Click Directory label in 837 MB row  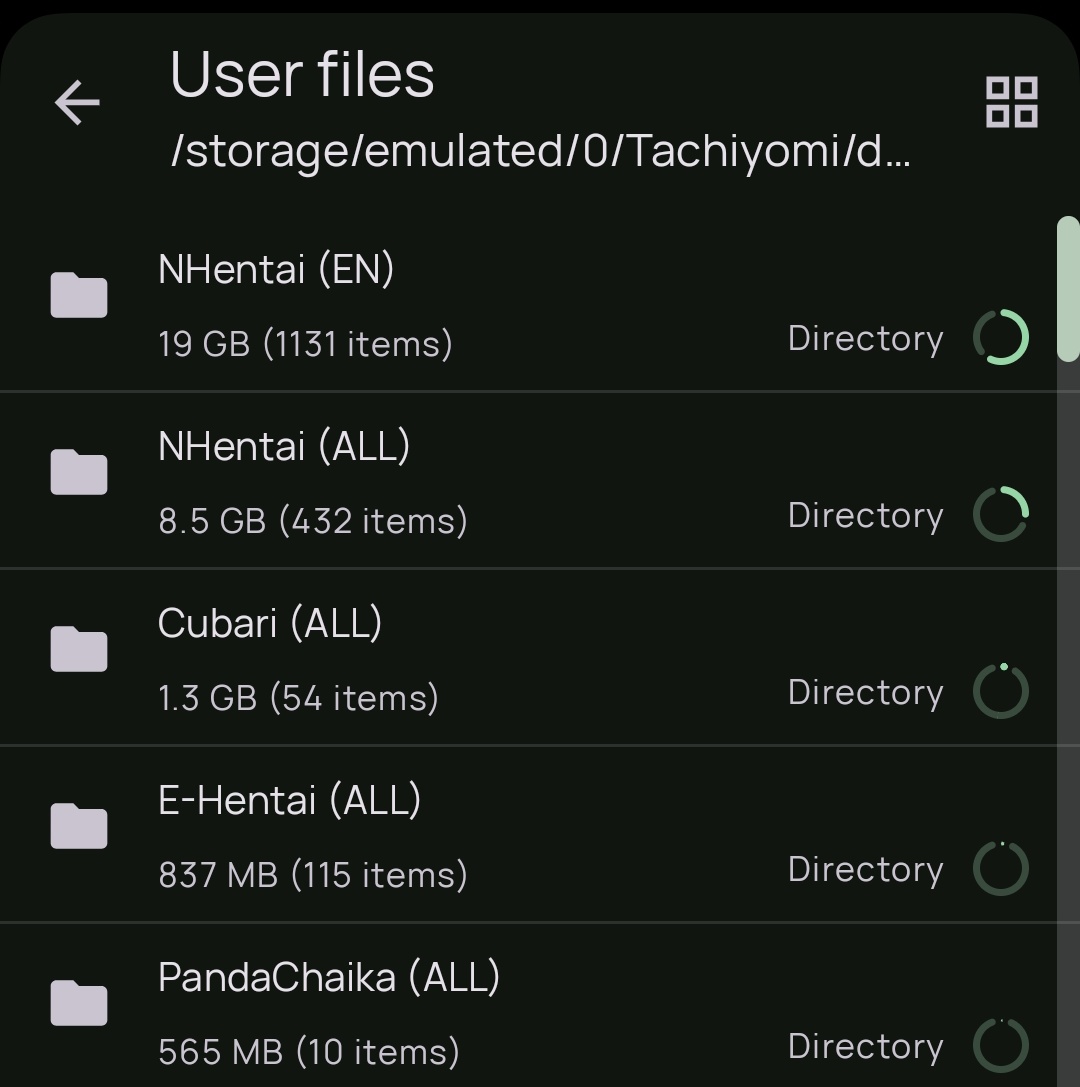[x=866, y=869]
